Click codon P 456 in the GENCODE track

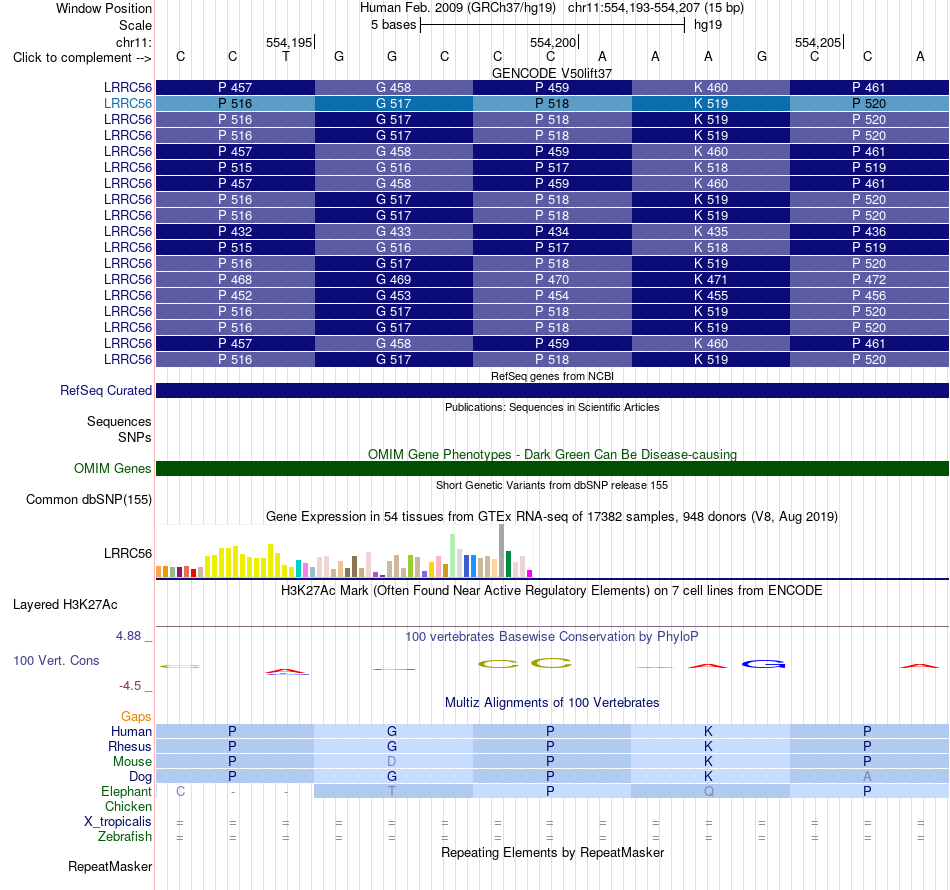coord(869,296)
